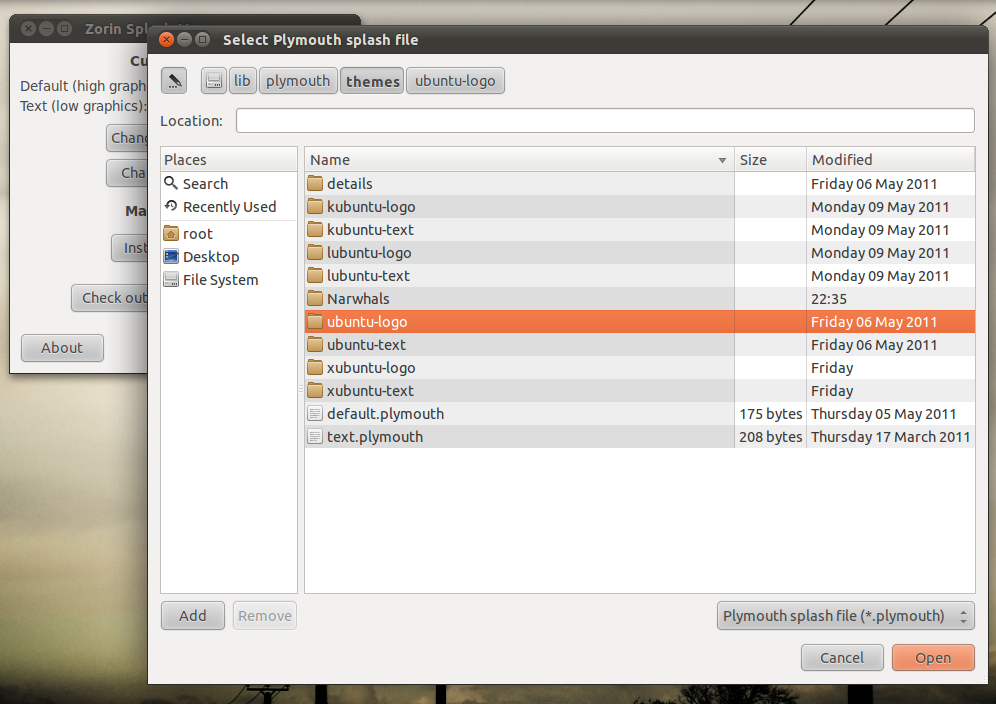Navigate to plymouth via the path bar
The height and width of the screenshot is (704, 996).
(x=297, y=80)
